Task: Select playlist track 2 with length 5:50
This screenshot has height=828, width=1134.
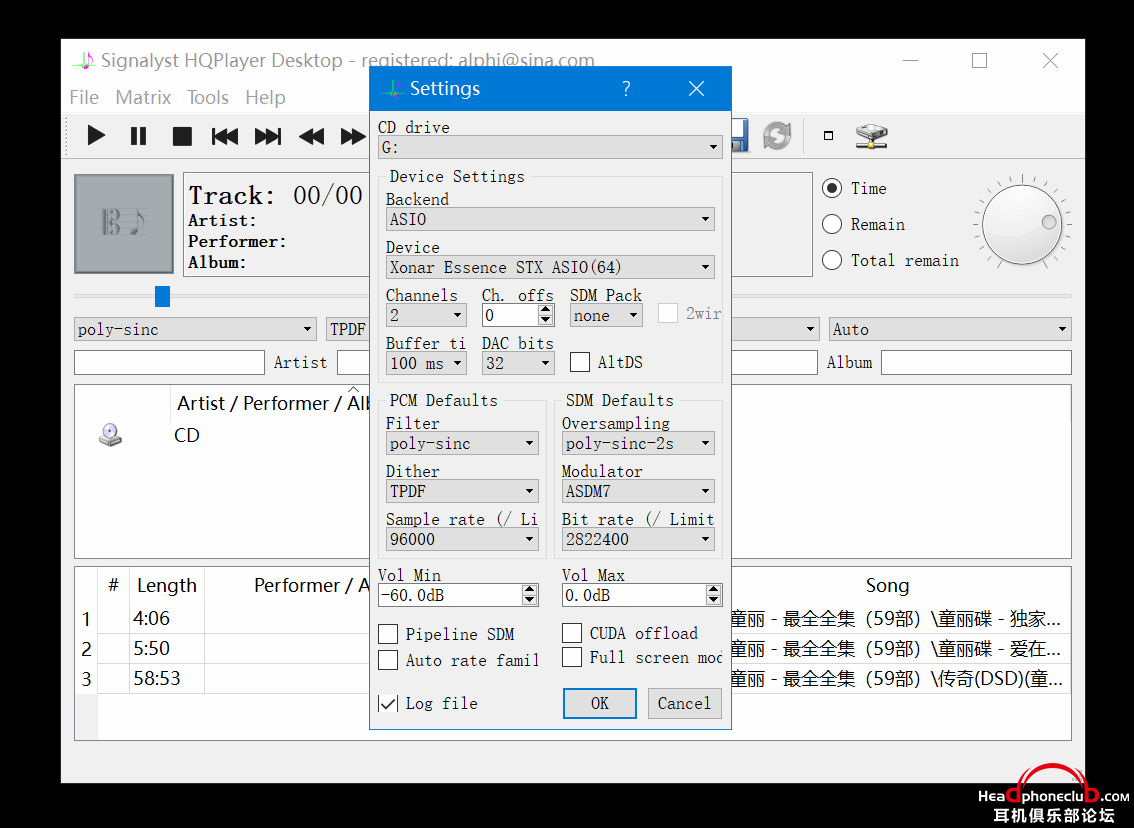Action: coord(573,649)
